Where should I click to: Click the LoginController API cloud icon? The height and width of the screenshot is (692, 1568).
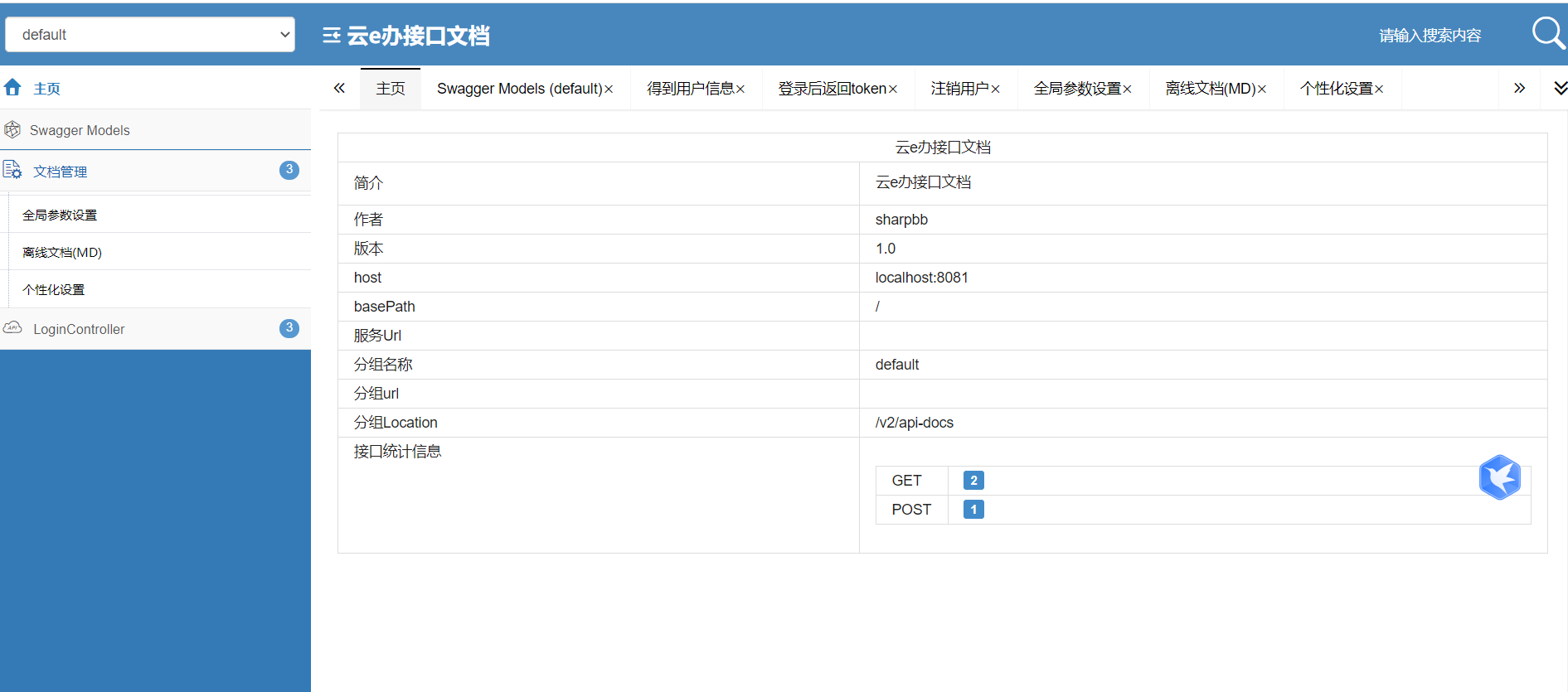point(12,328)
